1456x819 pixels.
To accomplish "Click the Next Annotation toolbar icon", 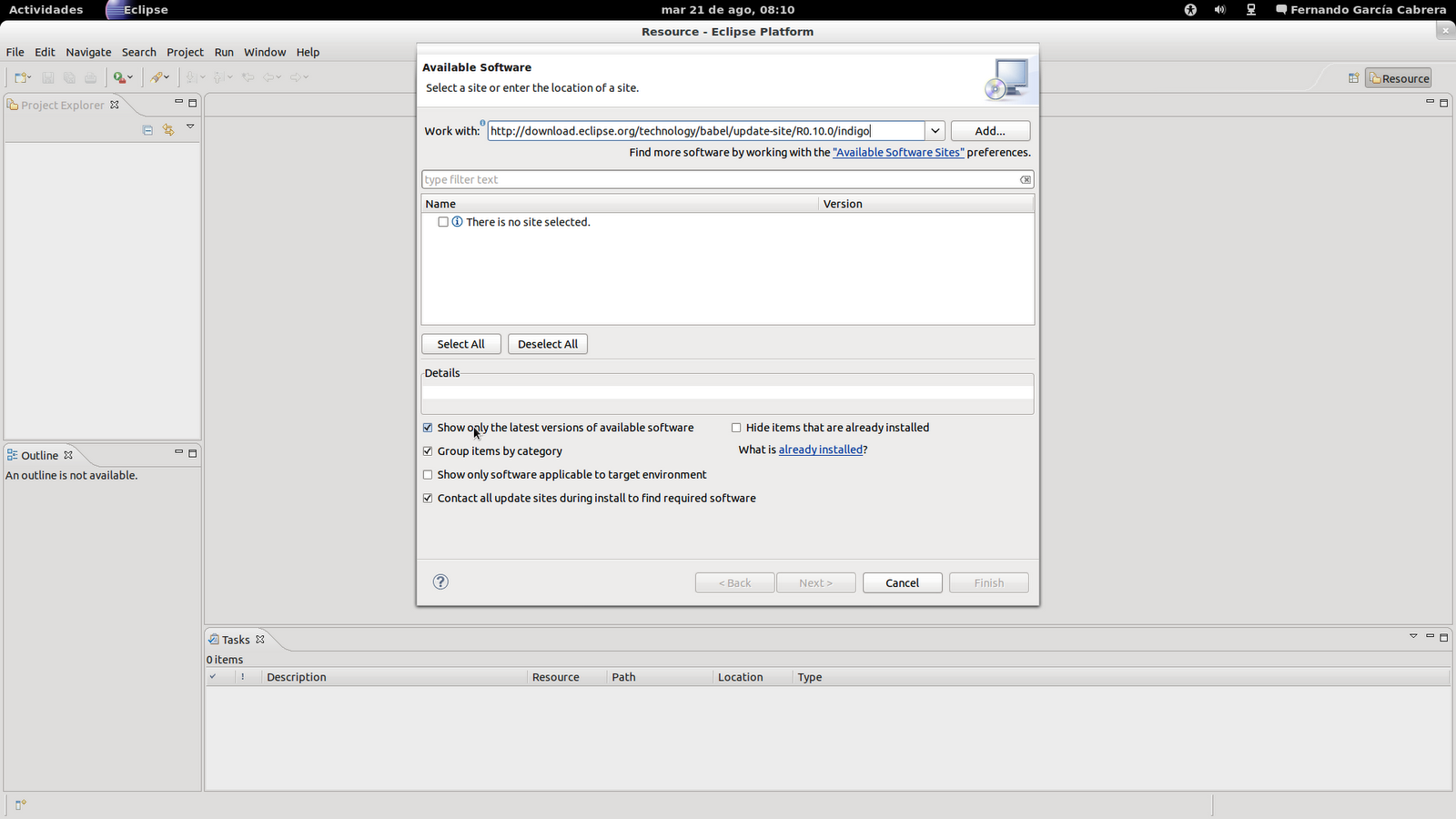I will pos(191,77).
